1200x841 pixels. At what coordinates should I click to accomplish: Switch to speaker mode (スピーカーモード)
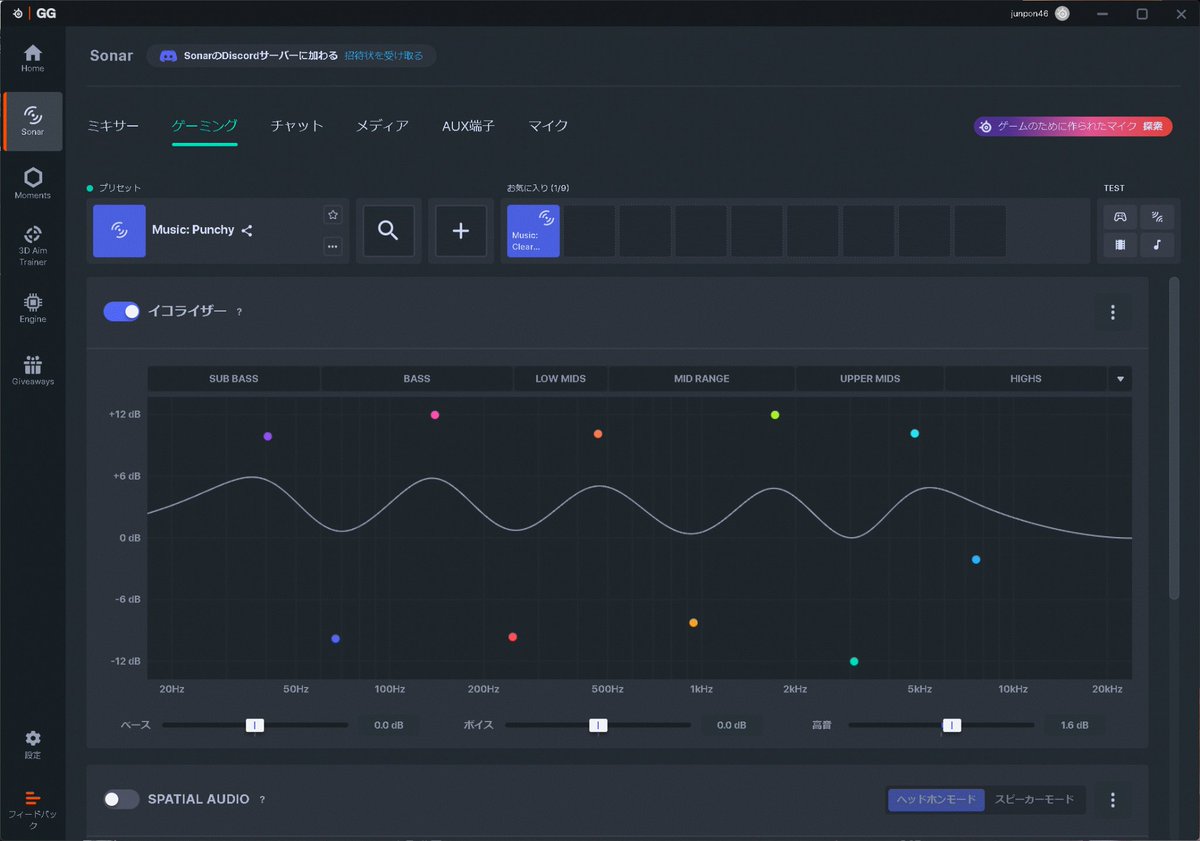coord(1034,800)
